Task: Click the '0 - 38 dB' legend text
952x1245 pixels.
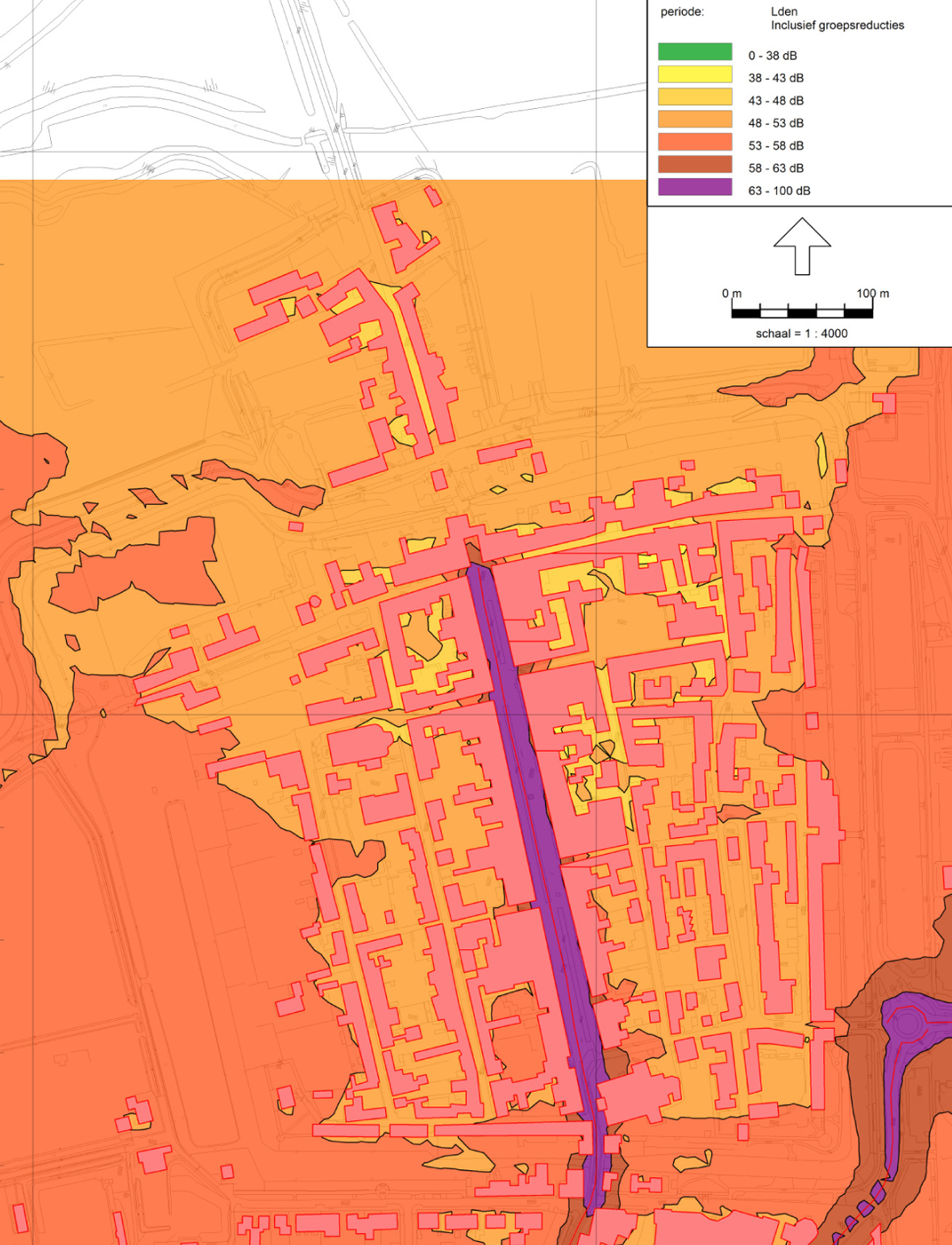Action: (772, 56)
